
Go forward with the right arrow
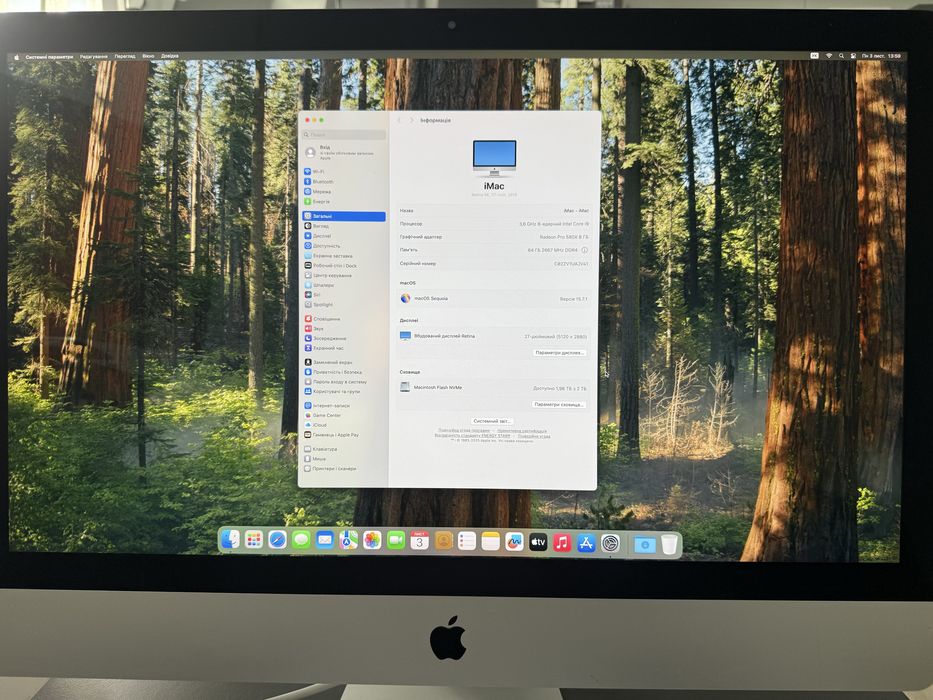[x=411, y=120]
